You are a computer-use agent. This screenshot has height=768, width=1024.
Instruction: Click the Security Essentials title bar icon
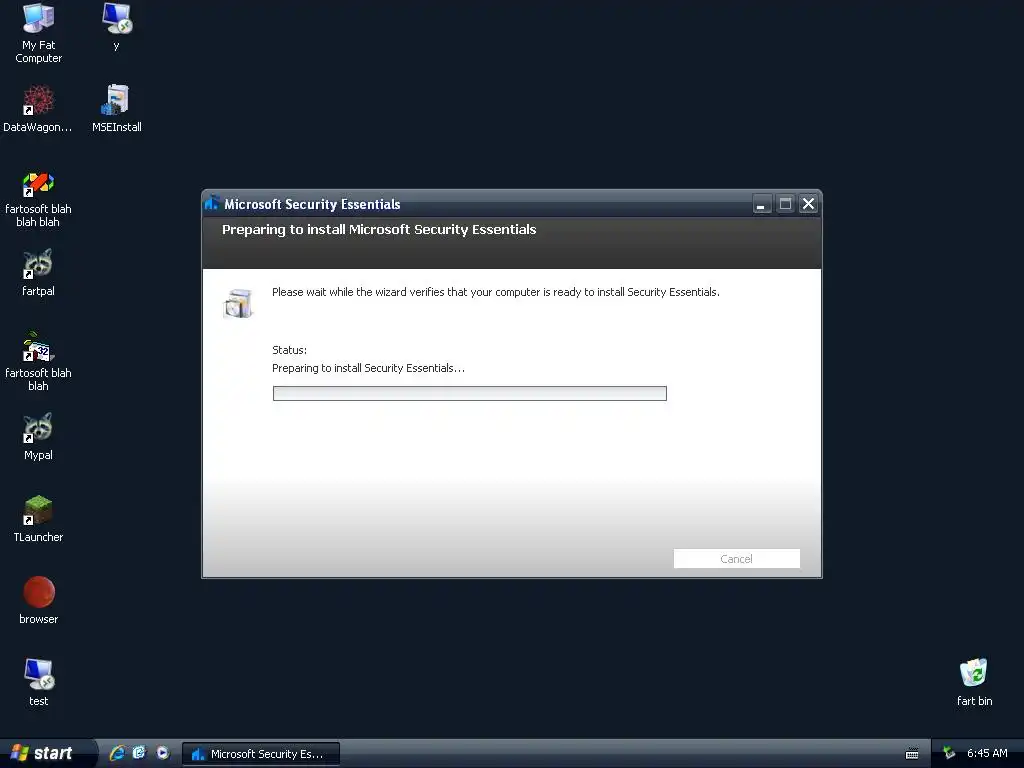tap(212, 203)
